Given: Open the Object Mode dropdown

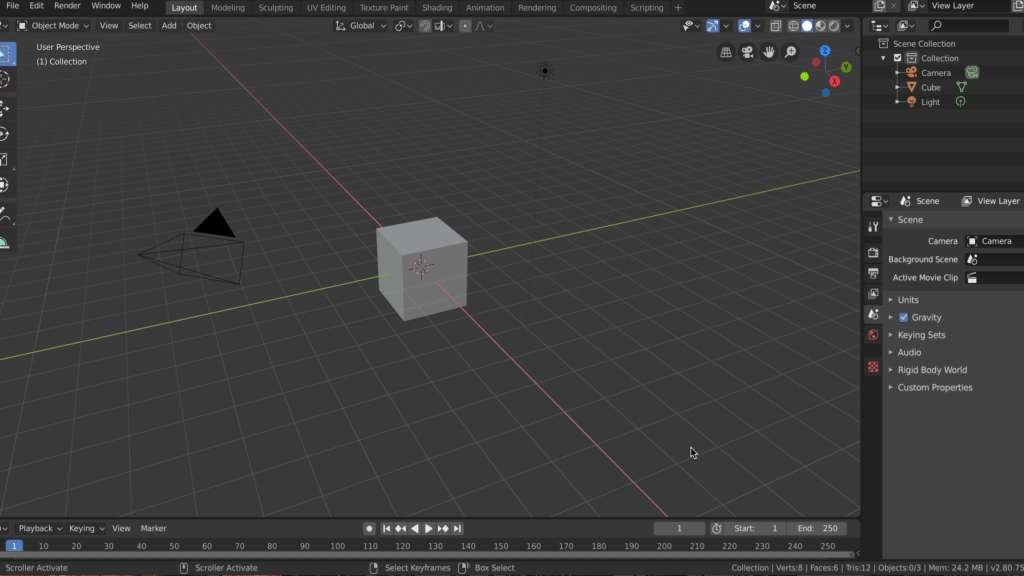Looking at the screenshot, I should pos(53,25).
